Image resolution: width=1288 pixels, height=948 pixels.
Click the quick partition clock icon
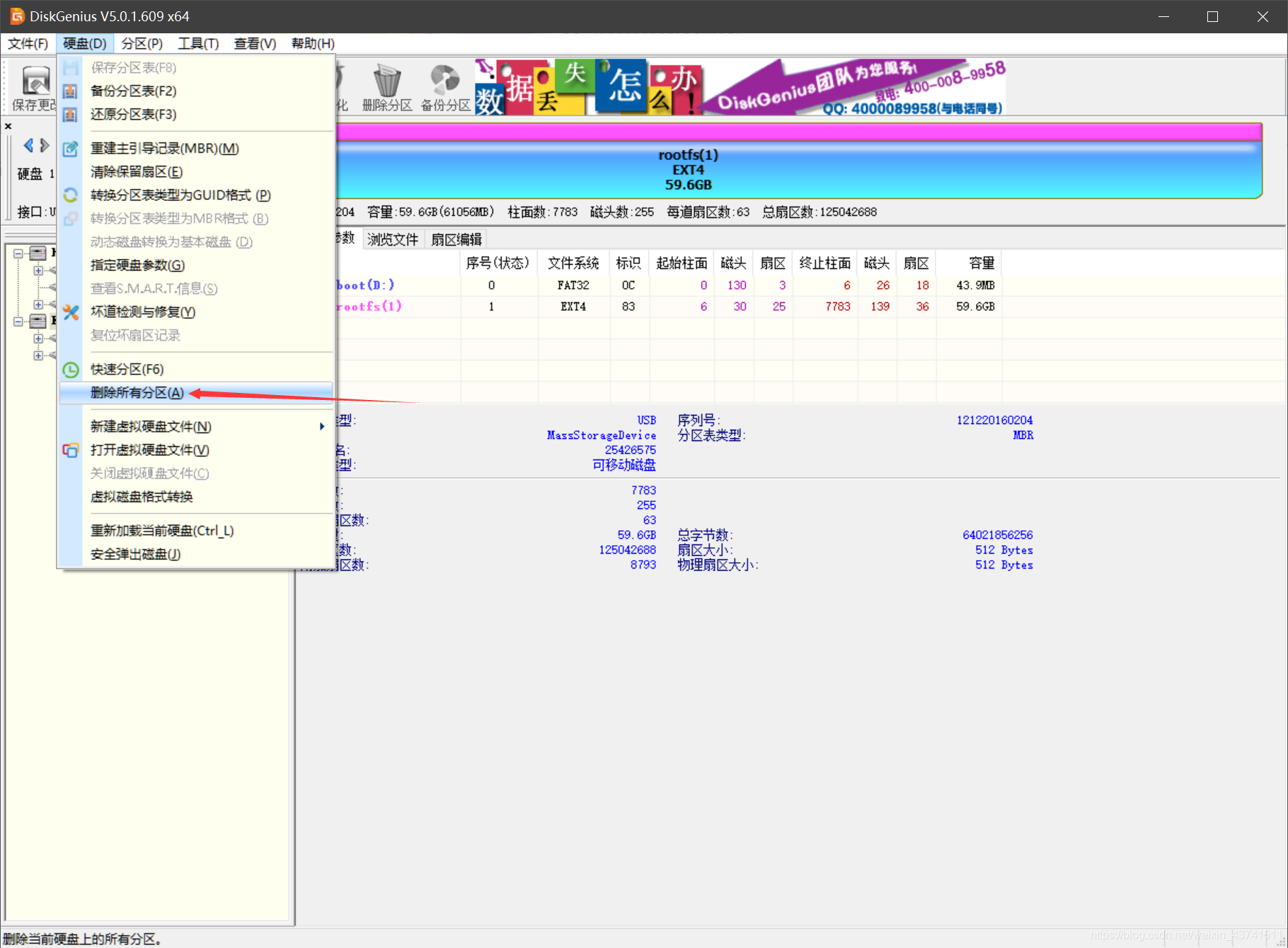pyautogui.click(x=70, y=370)
